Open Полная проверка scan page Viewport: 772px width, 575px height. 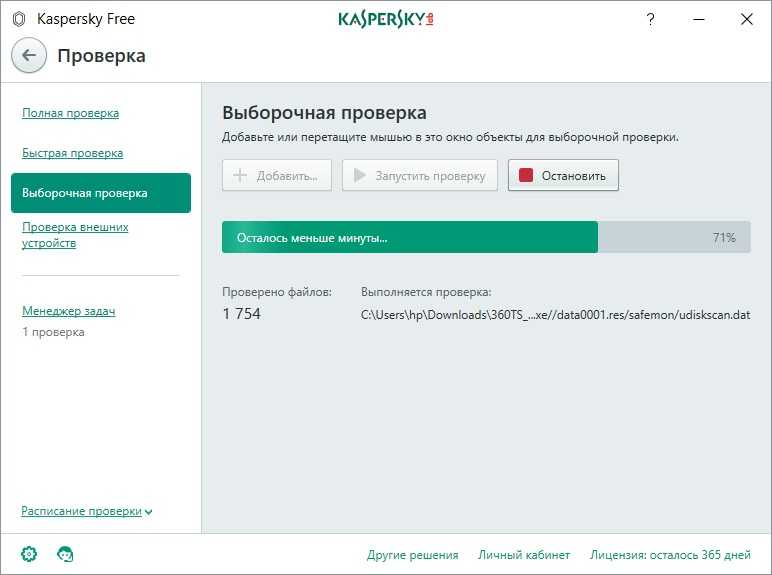[x=70, y=113]
